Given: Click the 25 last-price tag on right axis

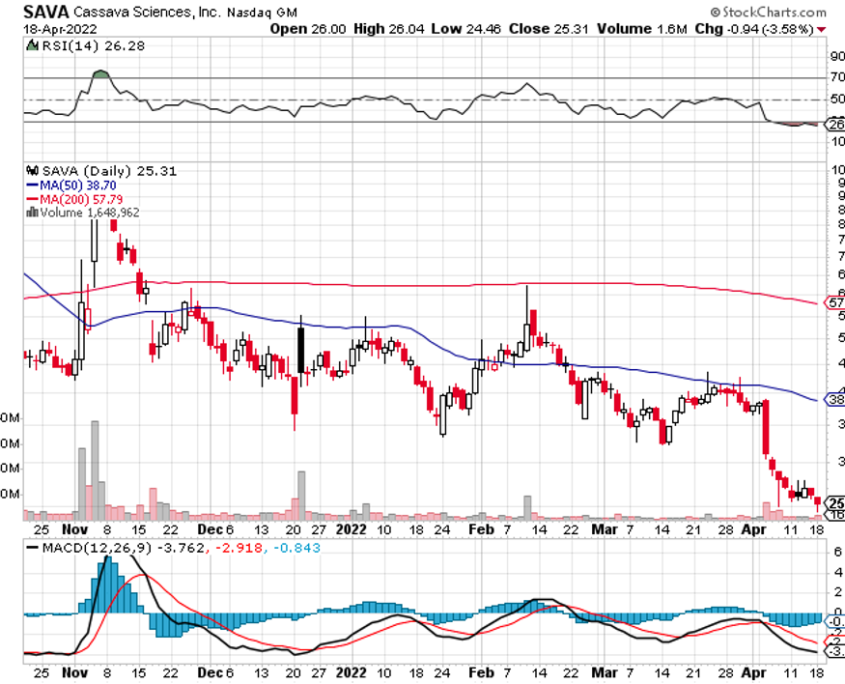Looking at the screenshot, I should point(834,502).
